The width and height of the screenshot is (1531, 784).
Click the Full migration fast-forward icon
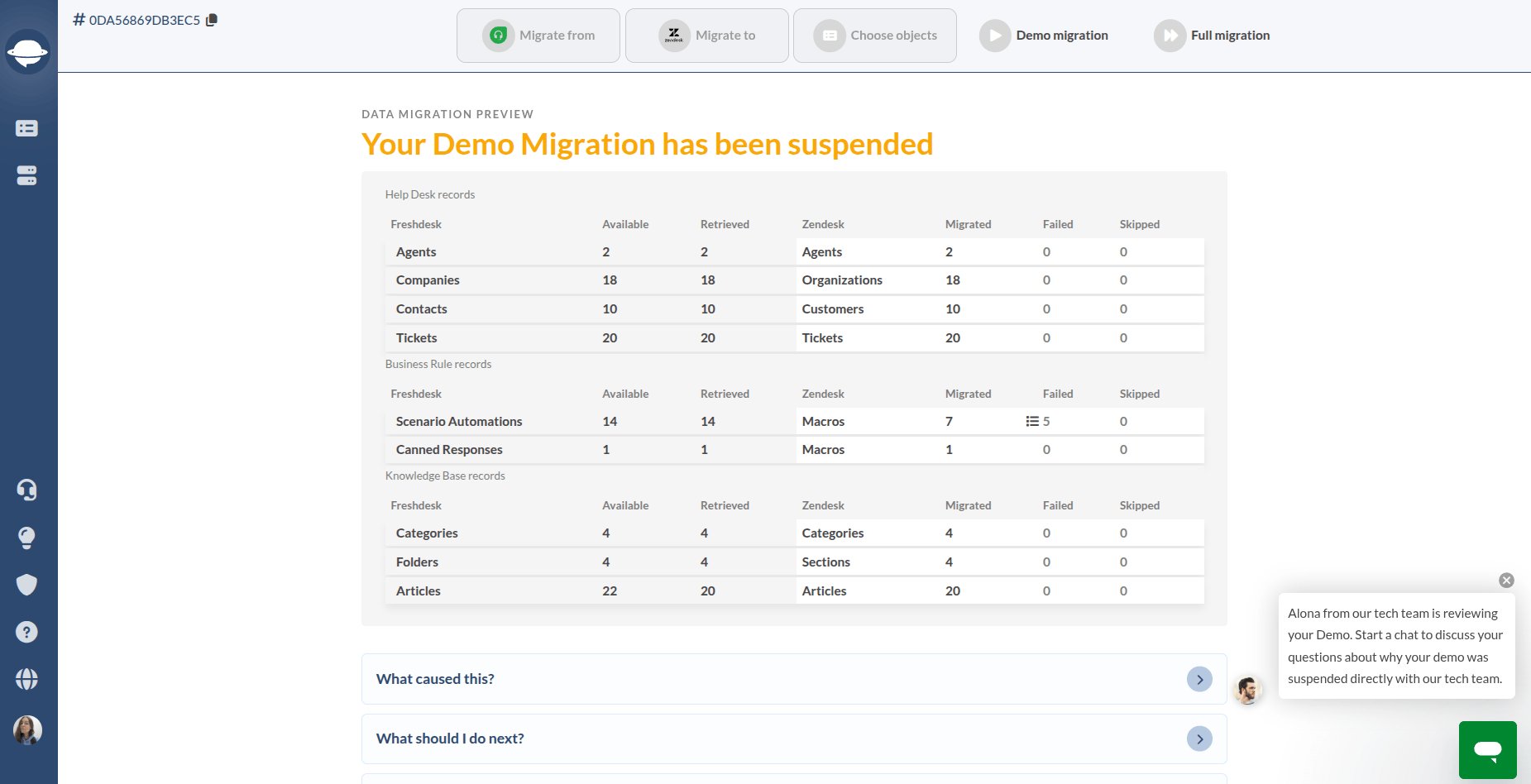tap(1170, 36)
